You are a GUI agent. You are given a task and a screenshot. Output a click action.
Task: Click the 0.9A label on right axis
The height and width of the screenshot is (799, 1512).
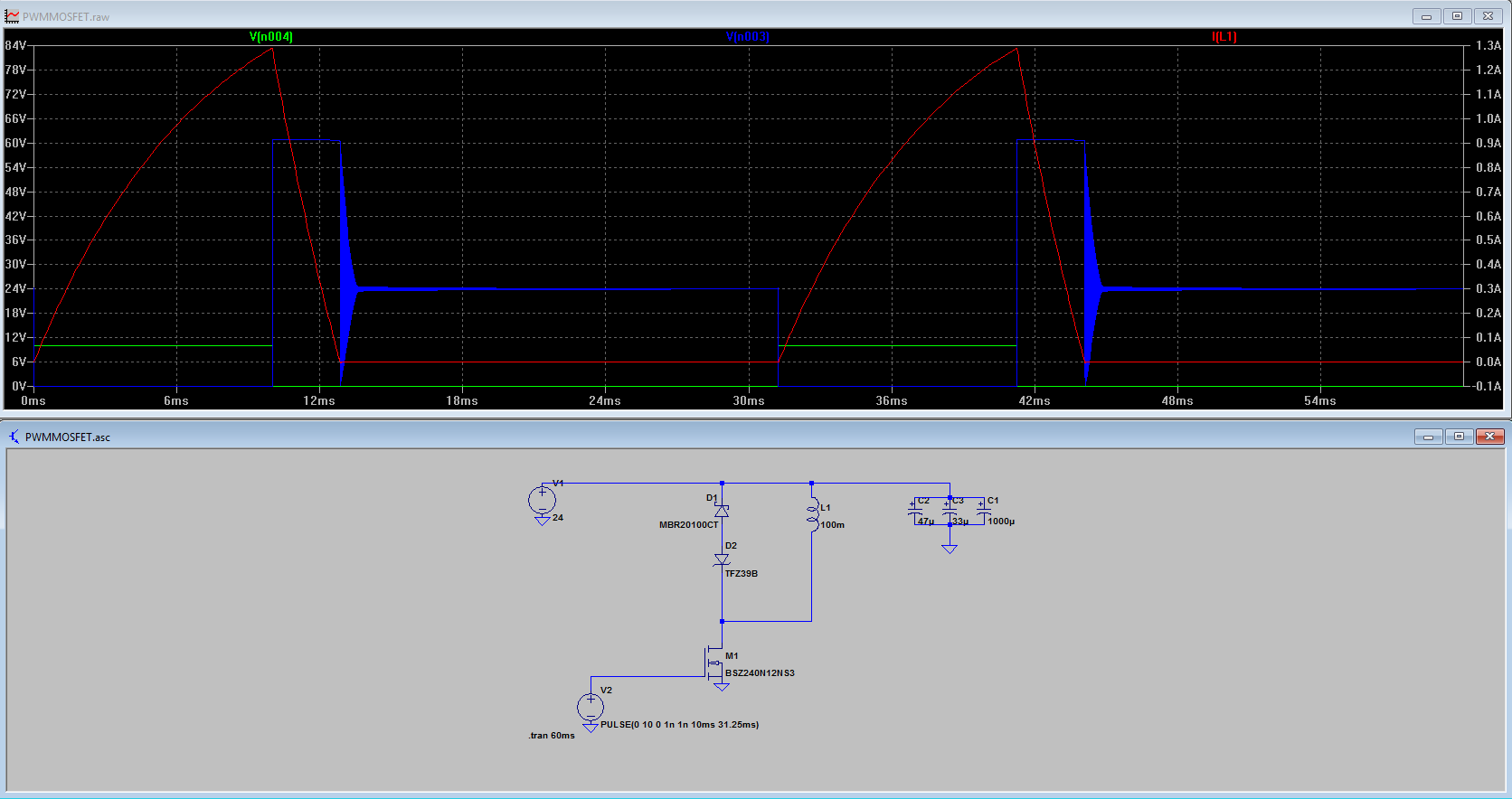click(x=1488, y=143)
